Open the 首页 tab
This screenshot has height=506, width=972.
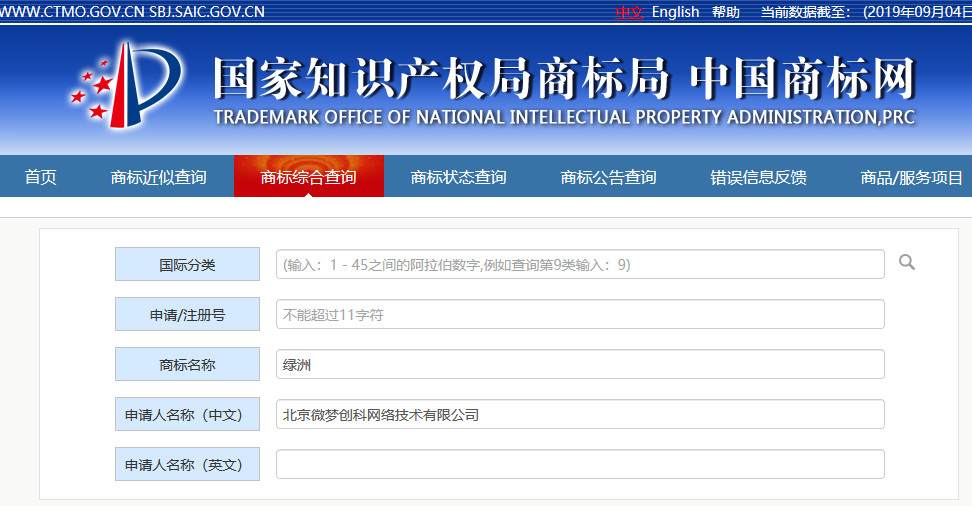pyautogui.click(x=41, y=177)
